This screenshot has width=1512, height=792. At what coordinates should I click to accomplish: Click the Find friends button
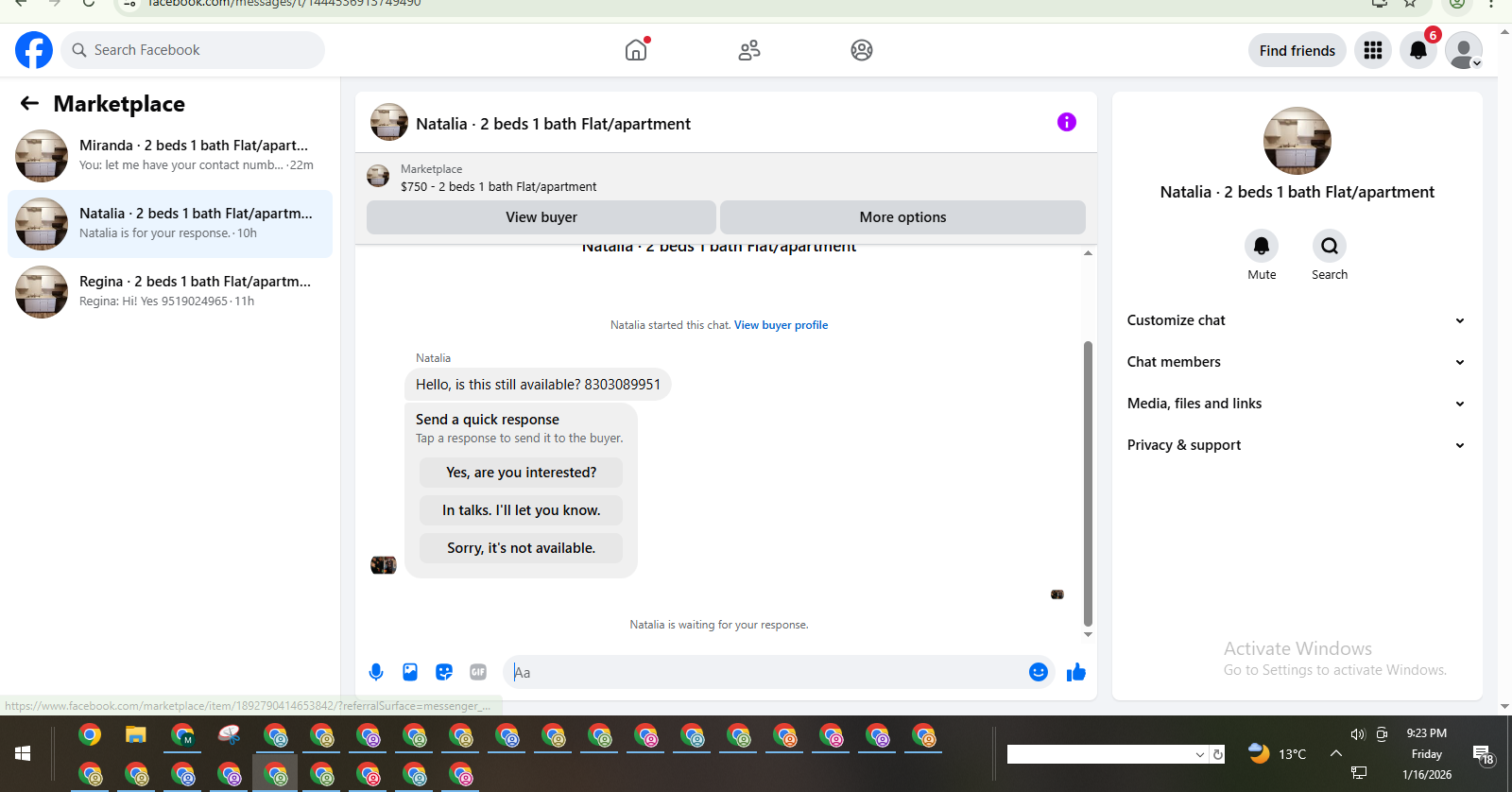[x=1297, y=50]
